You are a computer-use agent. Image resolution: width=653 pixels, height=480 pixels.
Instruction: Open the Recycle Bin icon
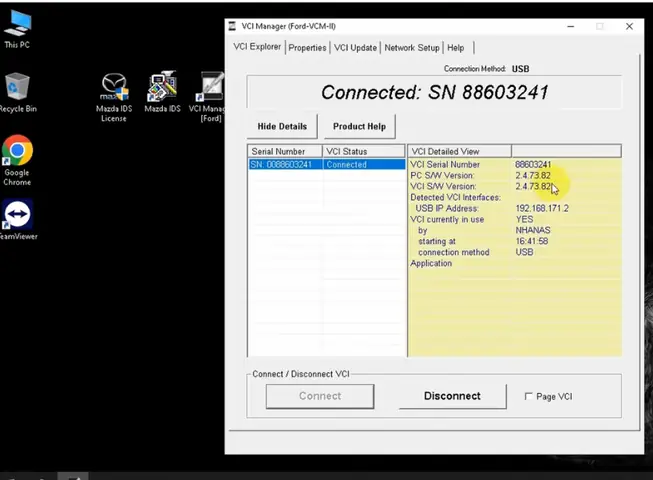pyautogui.click(x=17, y=88)
